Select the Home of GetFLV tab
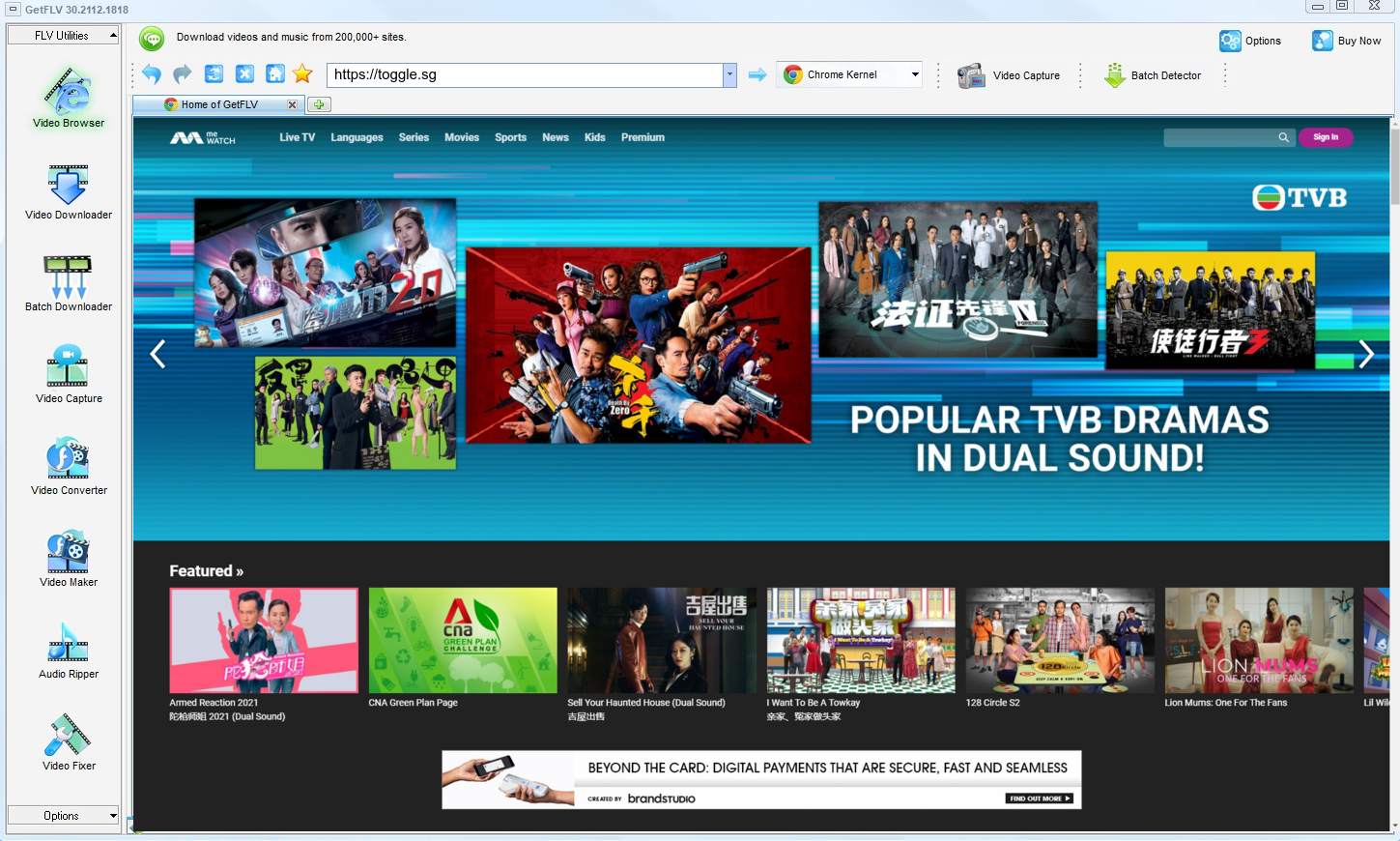This screenshot has width=1400, height=841. (x=220, y=104)
